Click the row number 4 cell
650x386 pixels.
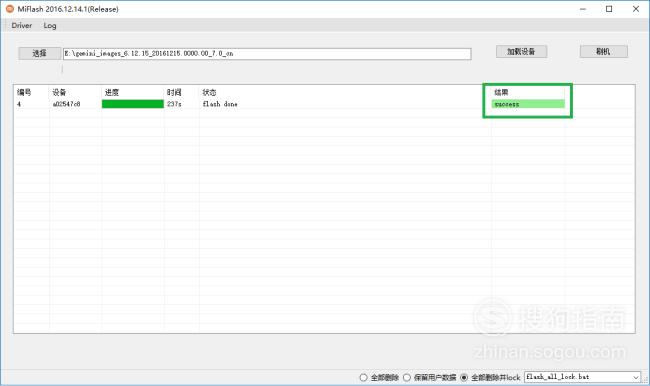19,104
